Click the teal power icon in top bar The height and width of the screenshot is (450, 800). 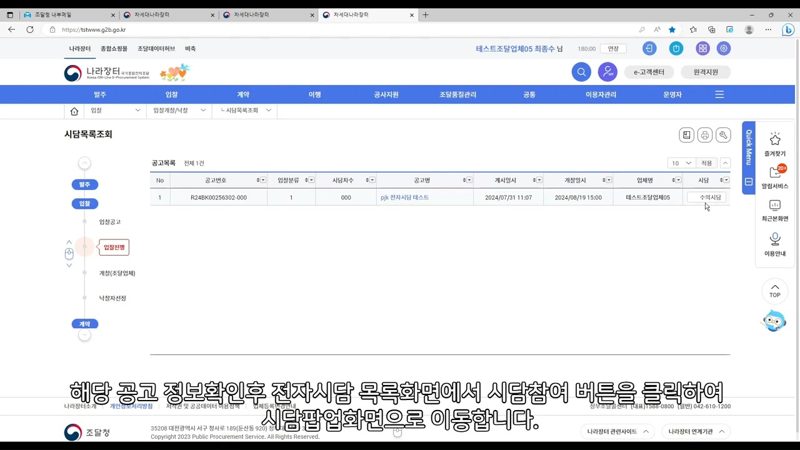coord(676,48)
